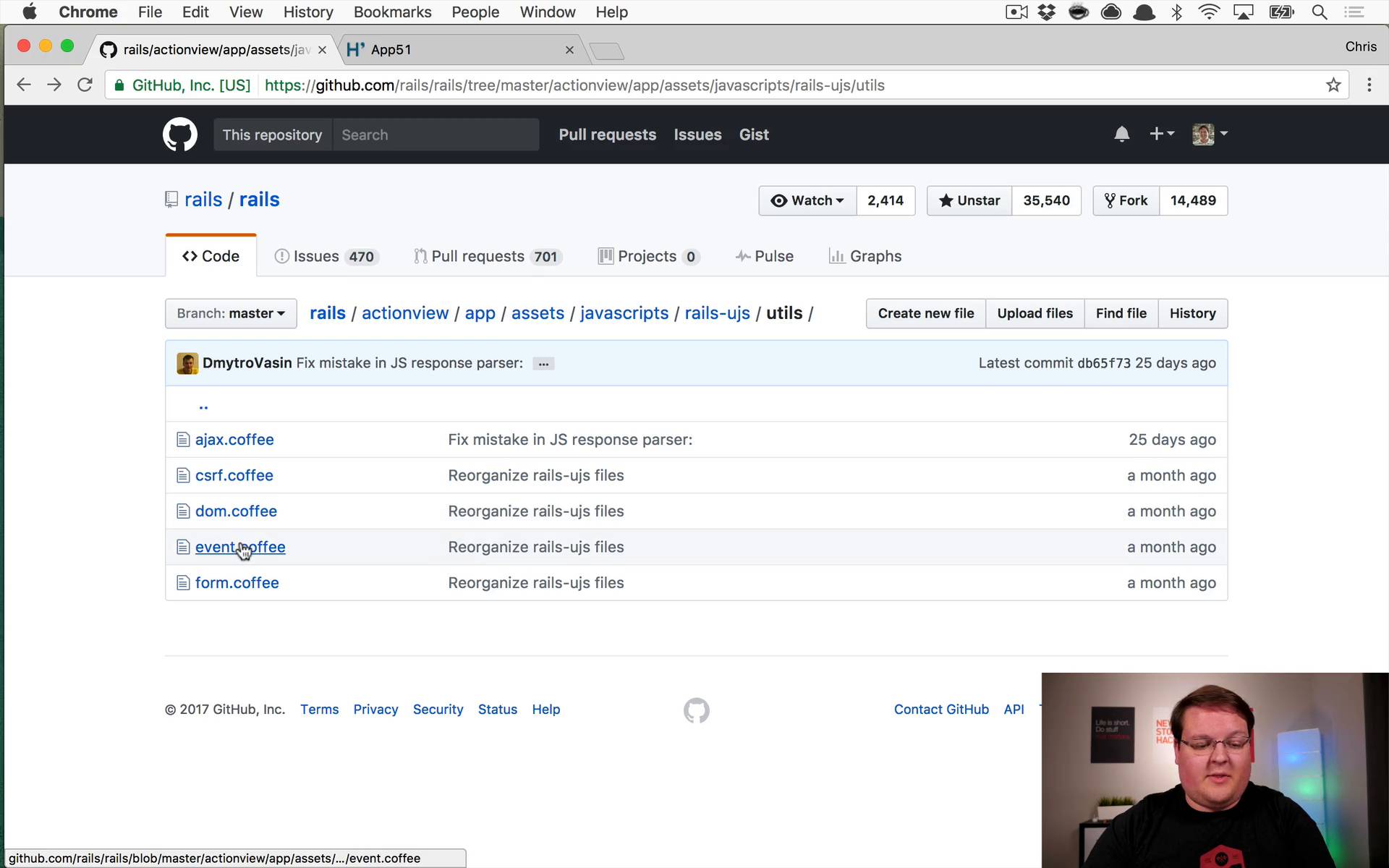Screen dimensions: 1389x868
Task: Click DmytroVasin's commit avatar
Action: tap(187, 363)
